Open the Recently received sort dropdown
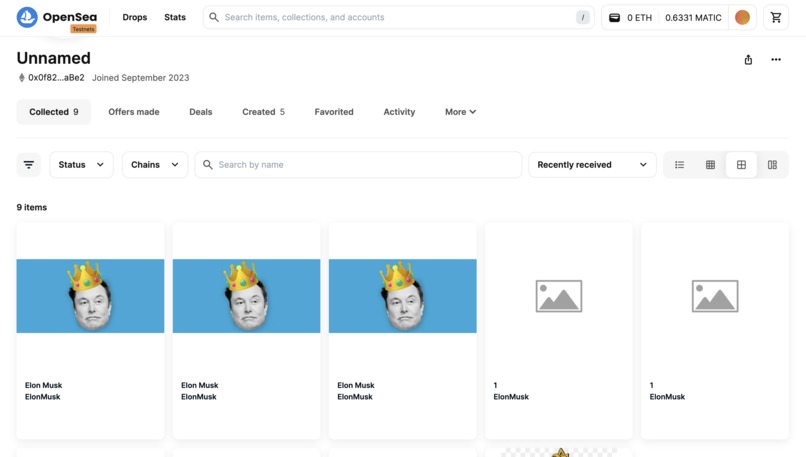806x457 pixels. [x=592, y=164]
